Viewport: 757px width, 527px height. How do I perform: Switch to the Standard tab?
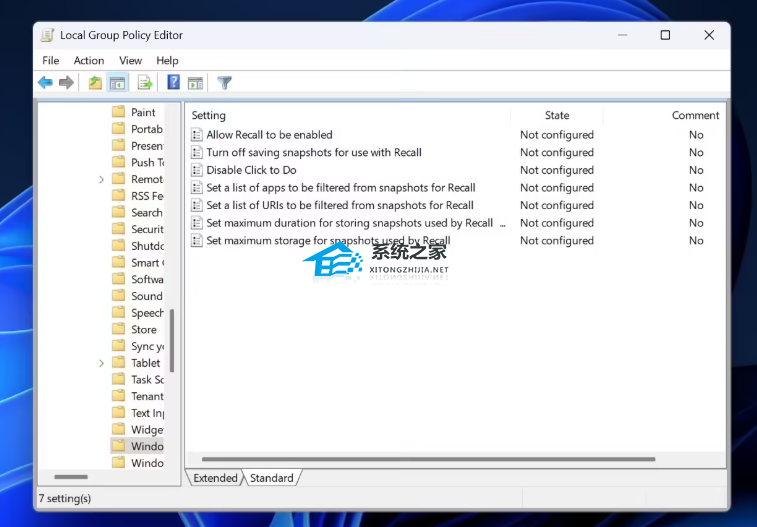coord(272,478)
